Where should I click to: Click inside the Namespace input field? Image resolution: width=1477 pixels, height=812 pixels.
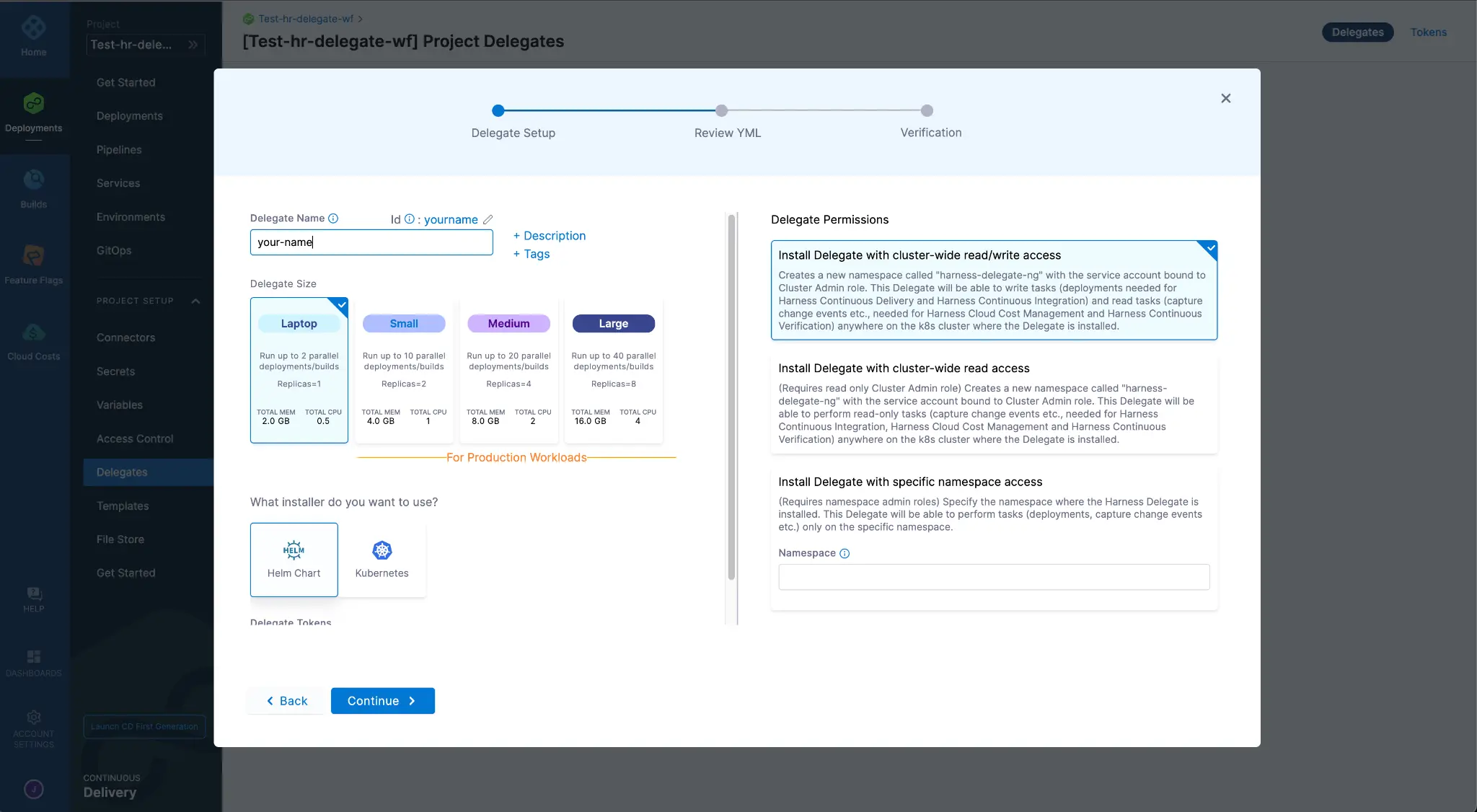993,577
